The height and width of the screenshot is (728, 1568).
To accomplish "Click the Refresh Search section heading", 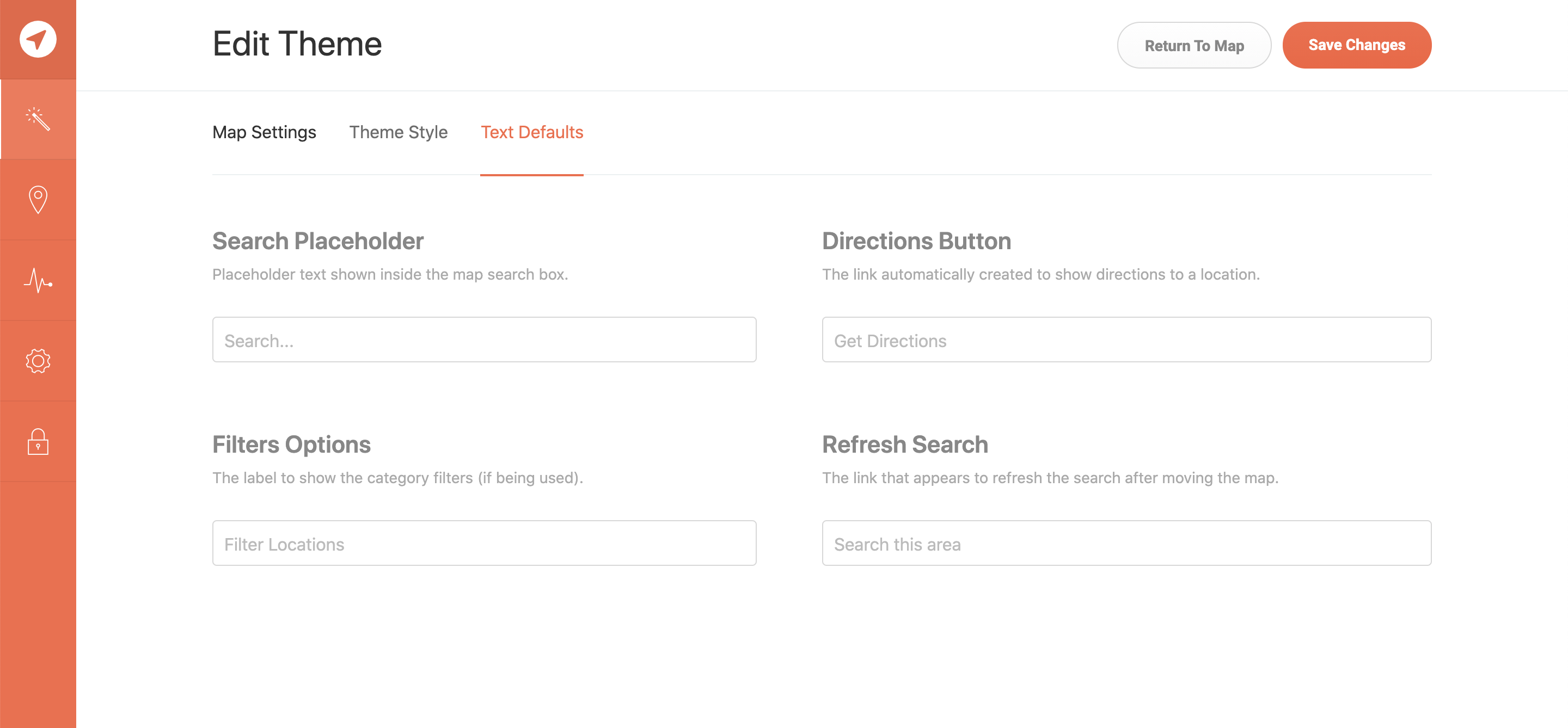I will pyautogui.click(x=904, y=445).
